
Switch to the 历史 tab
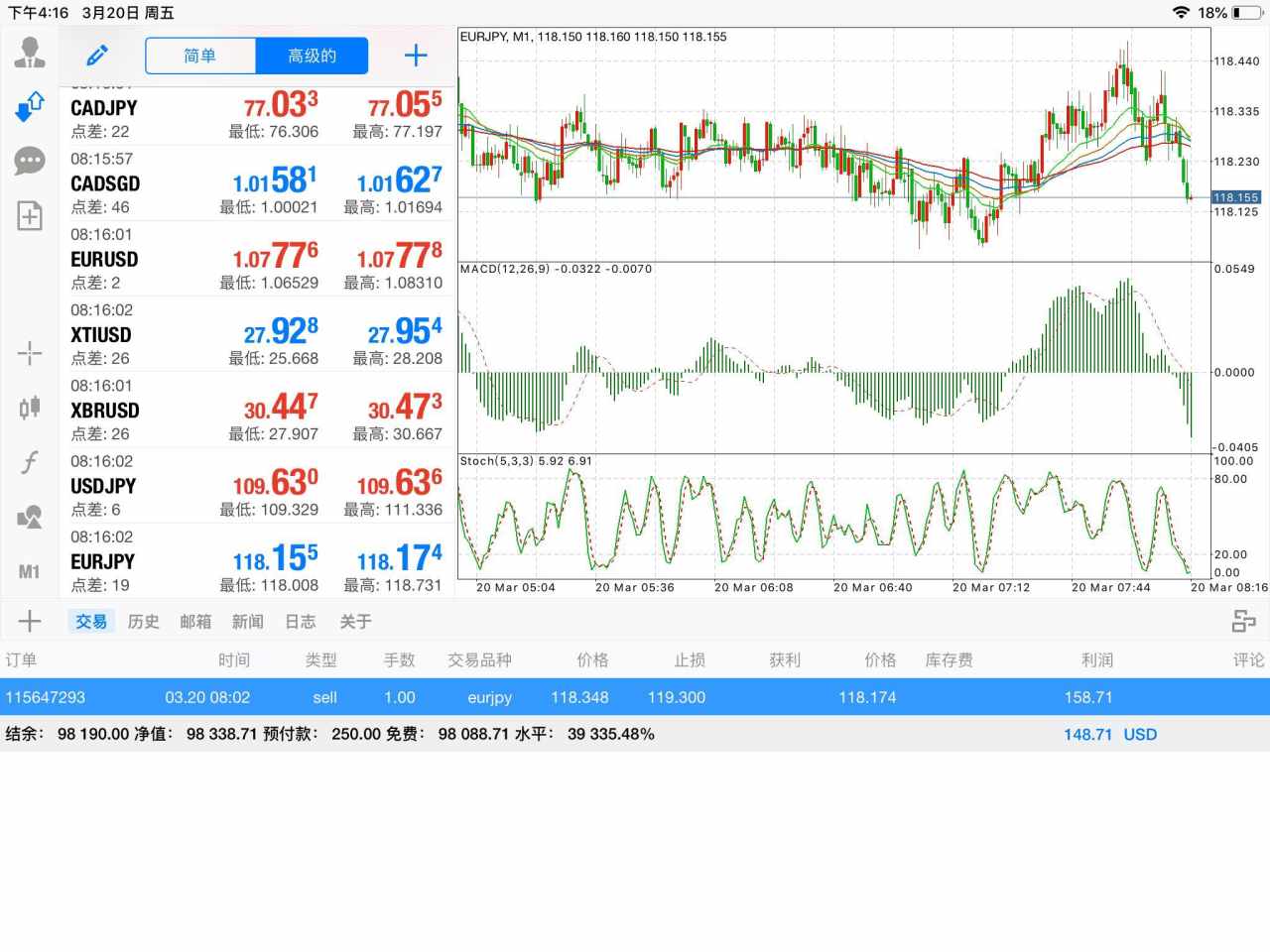coord(144,622)
